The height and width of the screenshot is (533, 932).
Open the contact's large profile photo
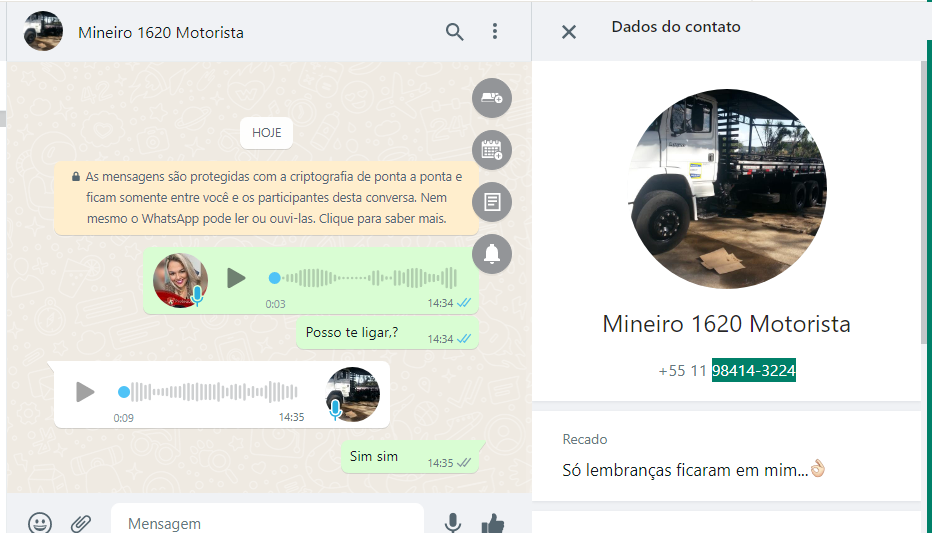click(x=727, y=189)
